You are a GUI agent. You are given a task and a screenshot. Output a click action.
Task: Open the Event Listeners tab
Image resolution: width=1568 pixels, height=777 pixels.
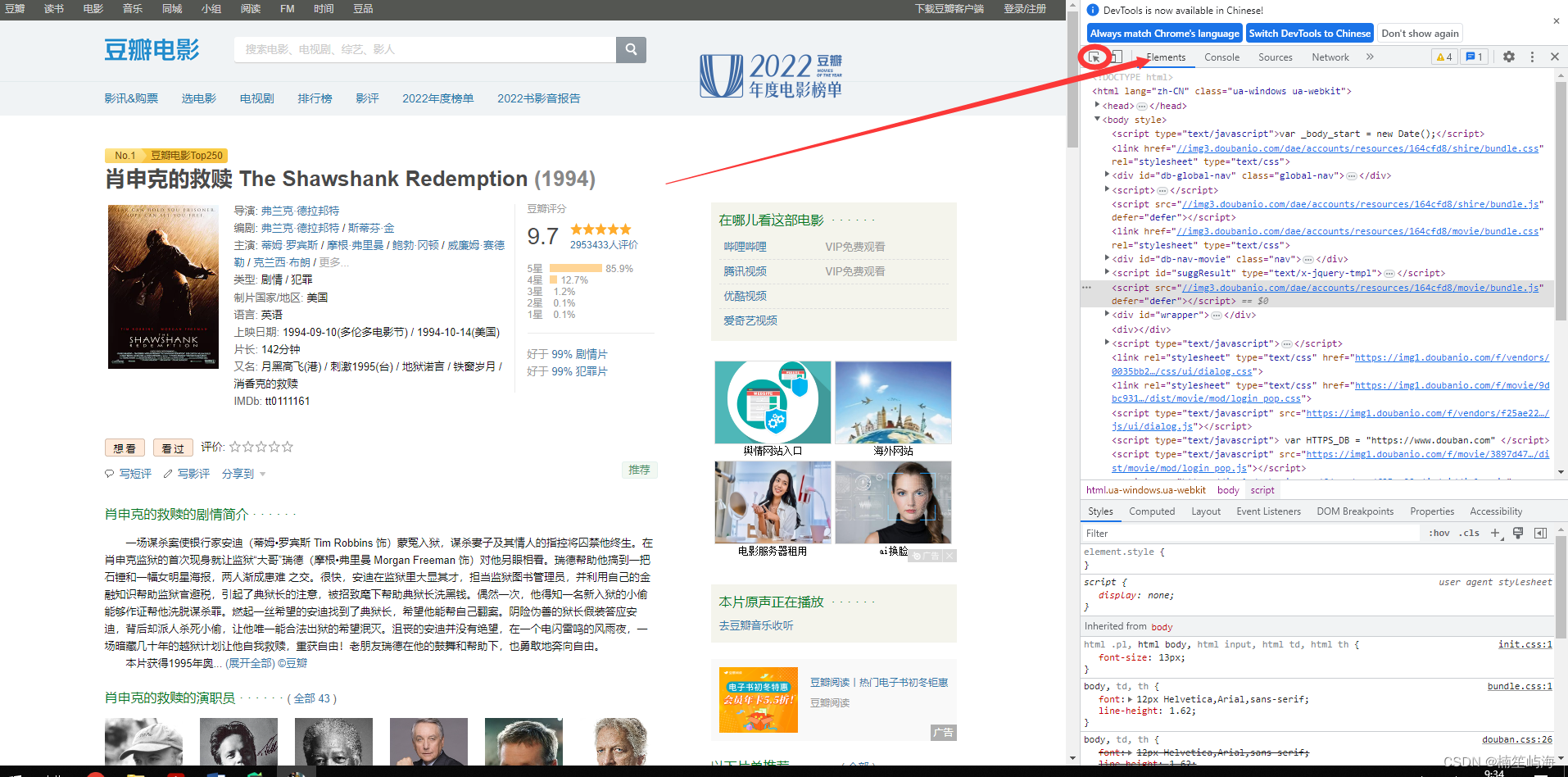1268,511
